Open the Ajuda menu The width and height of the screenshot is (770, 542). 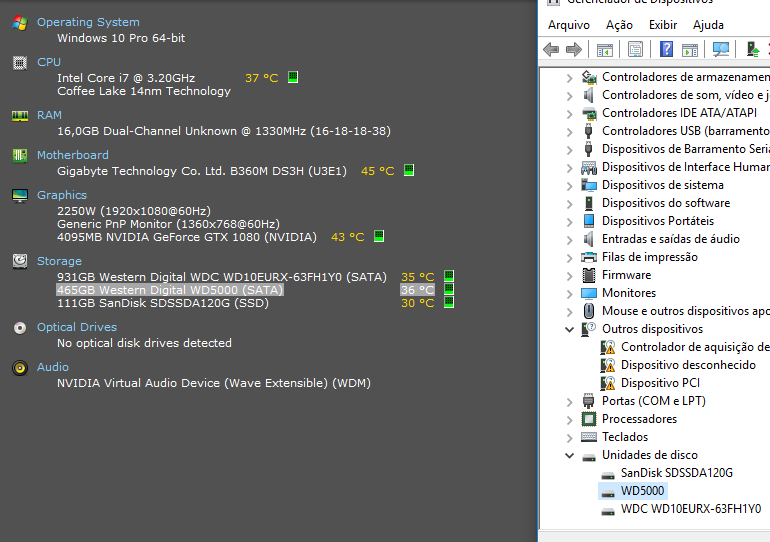coord(708,25)
